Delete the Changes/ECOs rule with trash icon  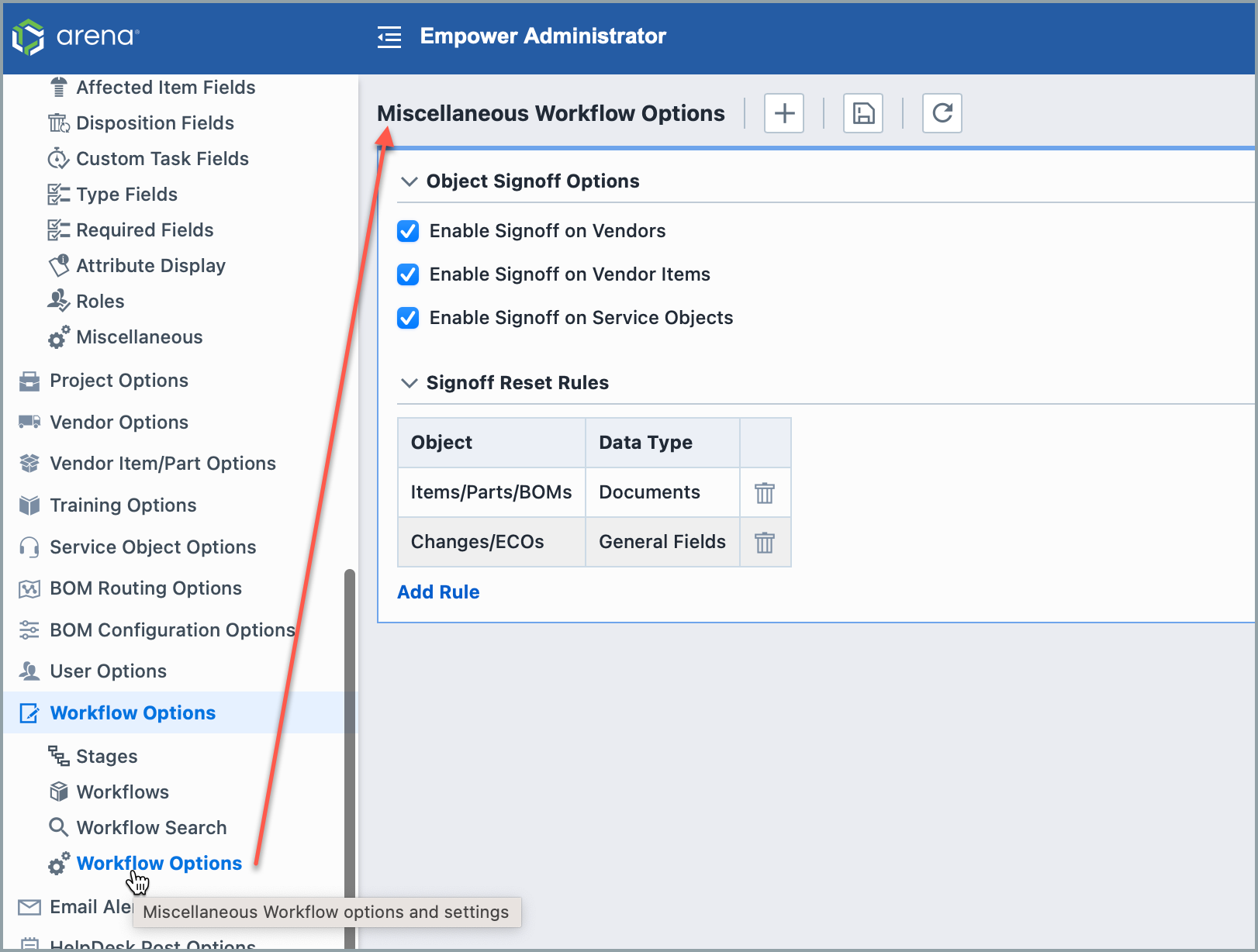(765, 542)
